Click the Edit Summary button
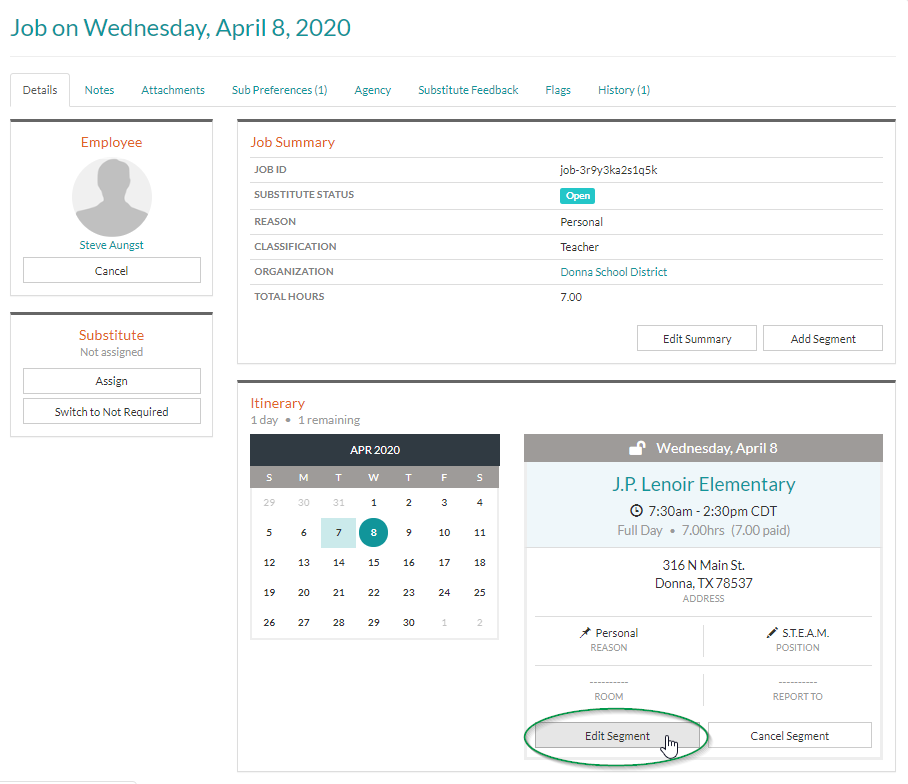The image size is (908, 784). [x=697, y=339]
